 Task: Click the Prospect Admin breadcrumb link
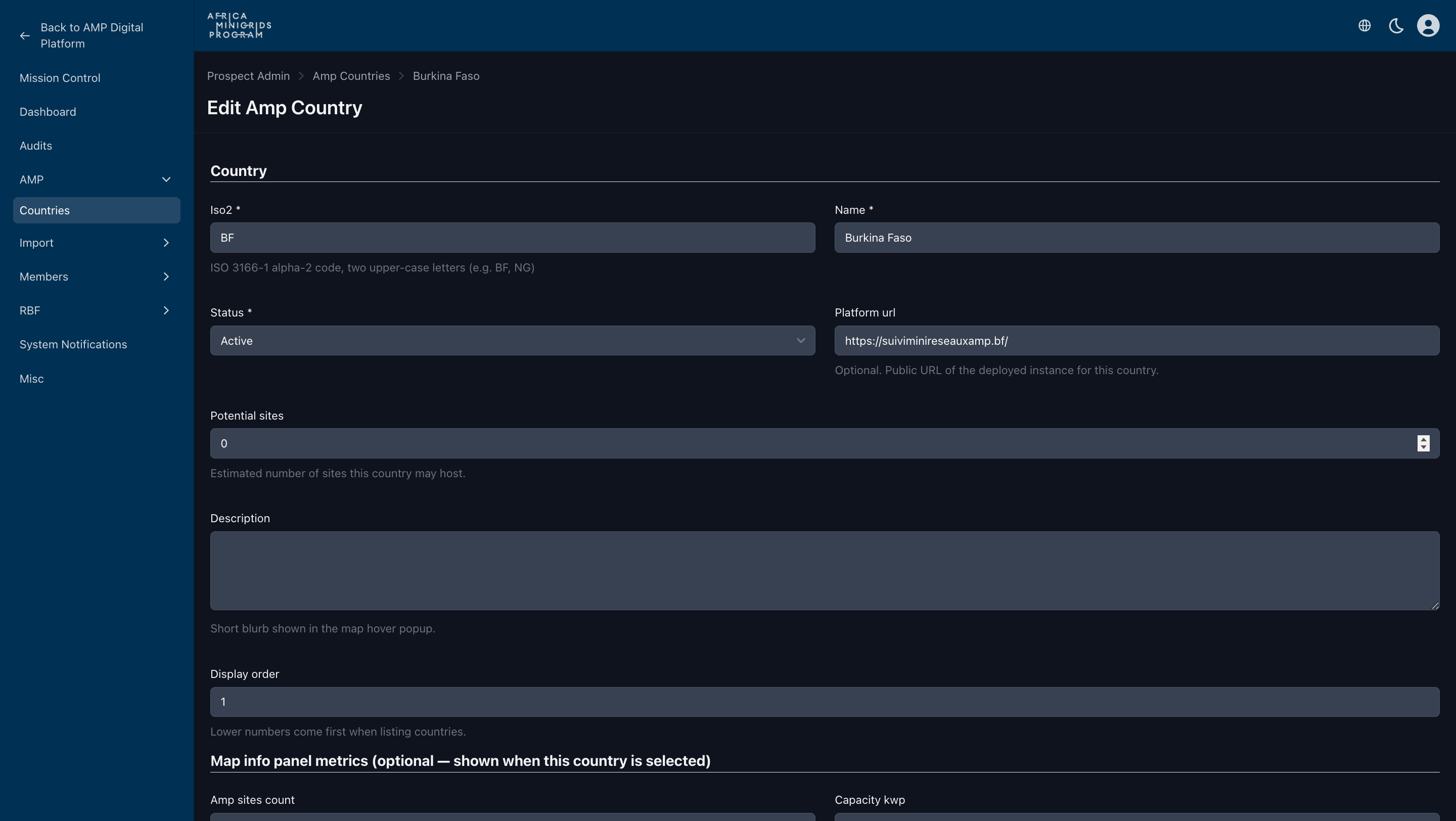(x=248, y=76)
